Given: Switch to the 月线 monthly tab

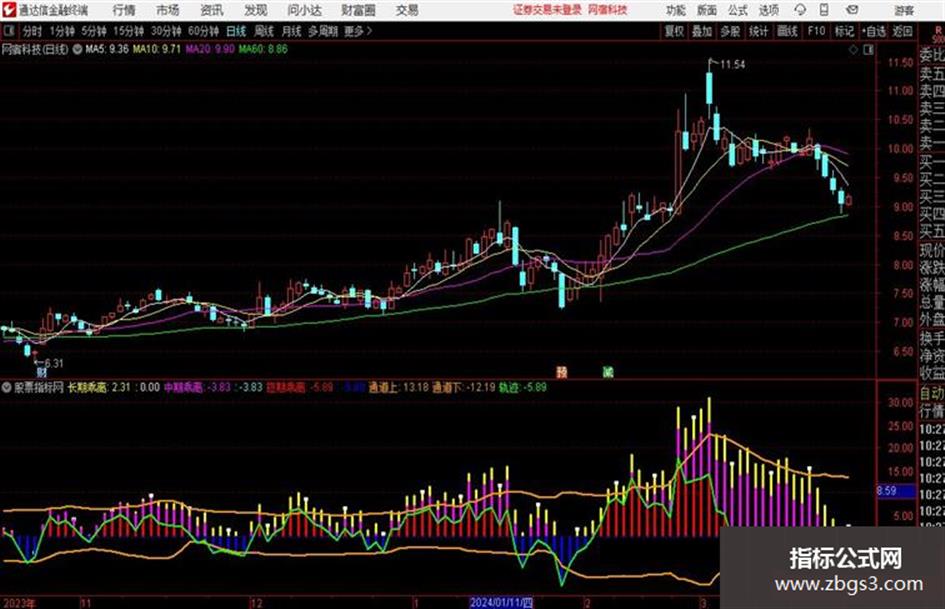Looking at the screenshot, I should 292,31.
